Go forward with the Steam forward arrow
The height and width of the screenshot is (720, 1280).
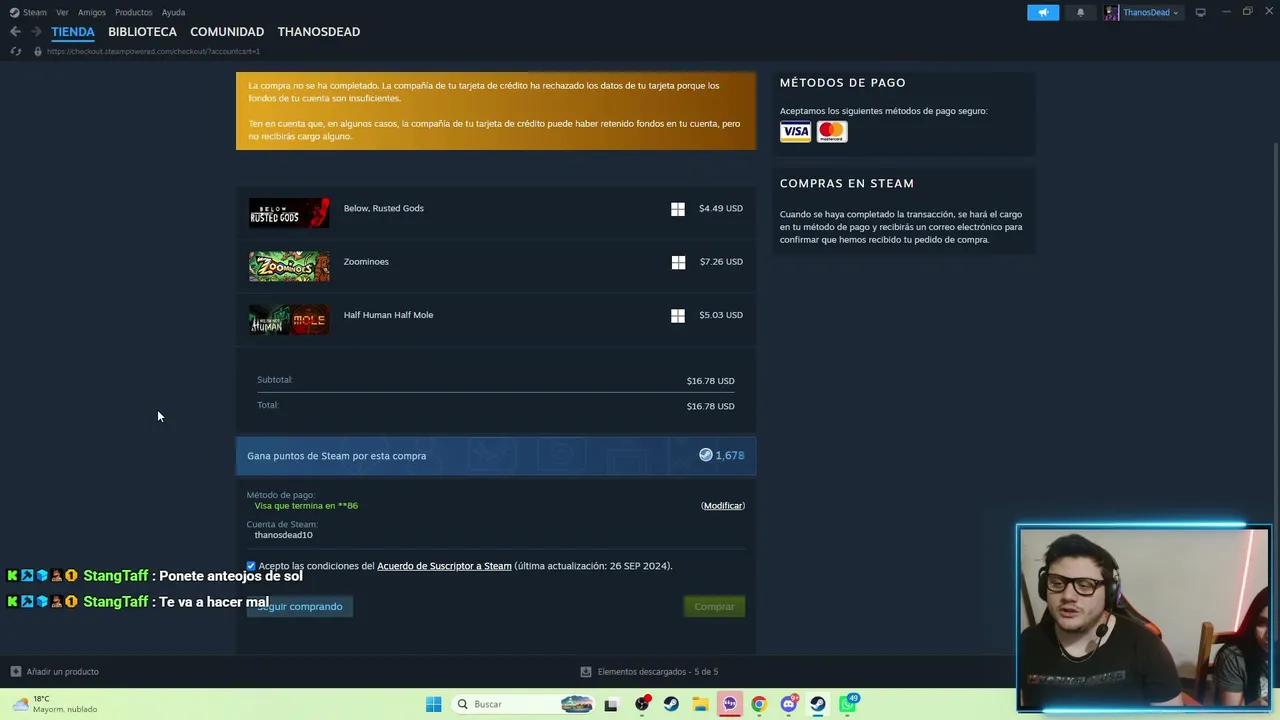(36, 32)
